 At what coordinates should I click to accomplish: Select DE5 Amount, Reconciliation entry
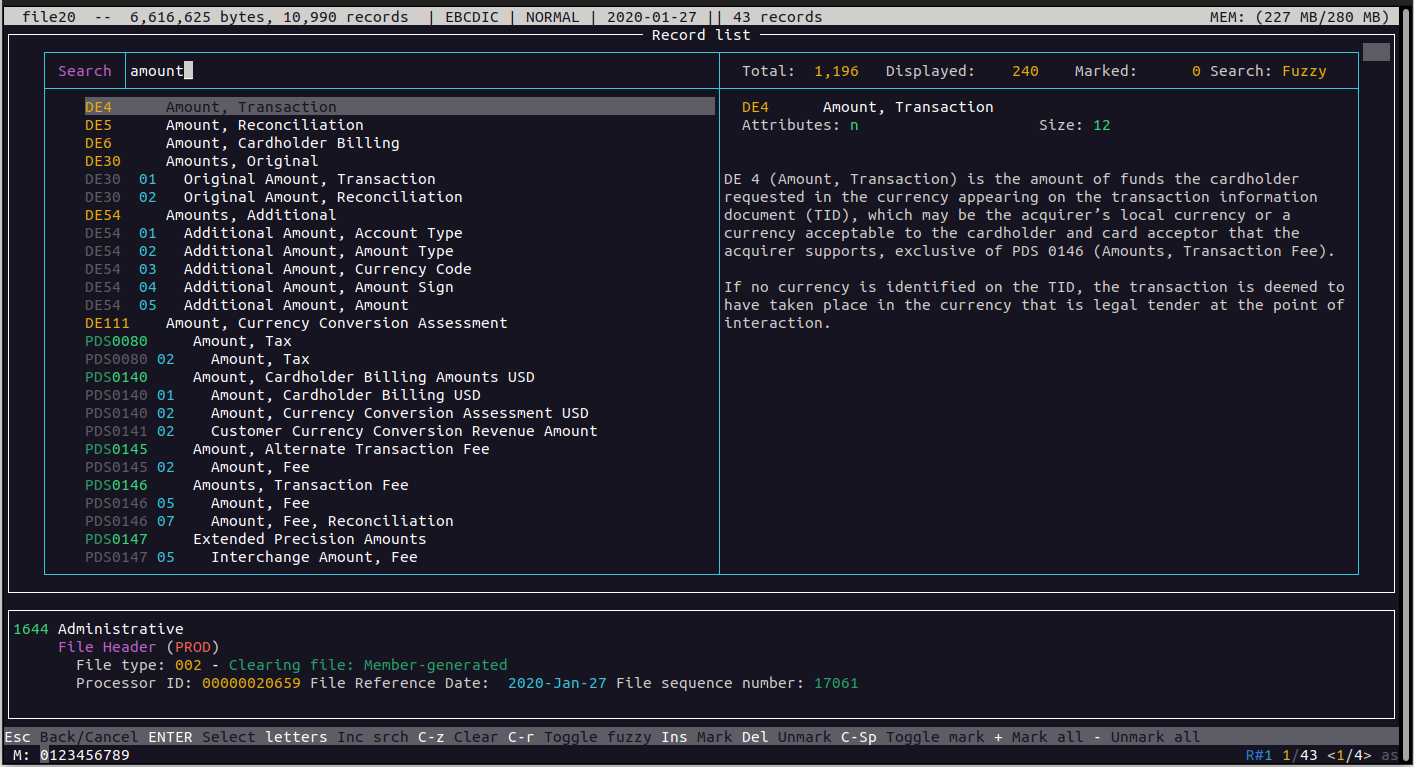(x=264, y=125)
